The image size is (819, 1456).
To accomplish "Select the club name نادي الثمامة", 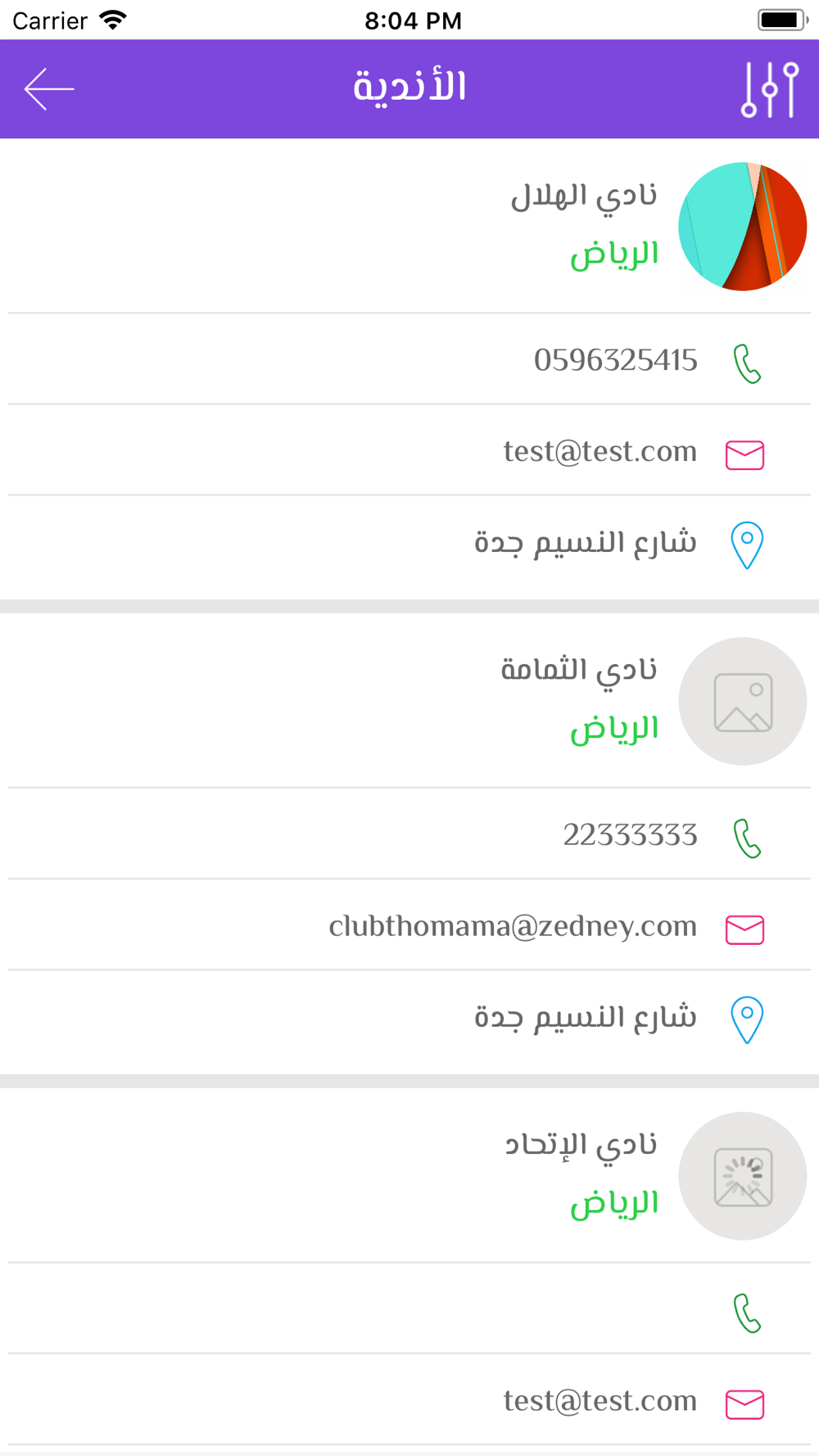I will pyautogui.click(x=579, y=671).
